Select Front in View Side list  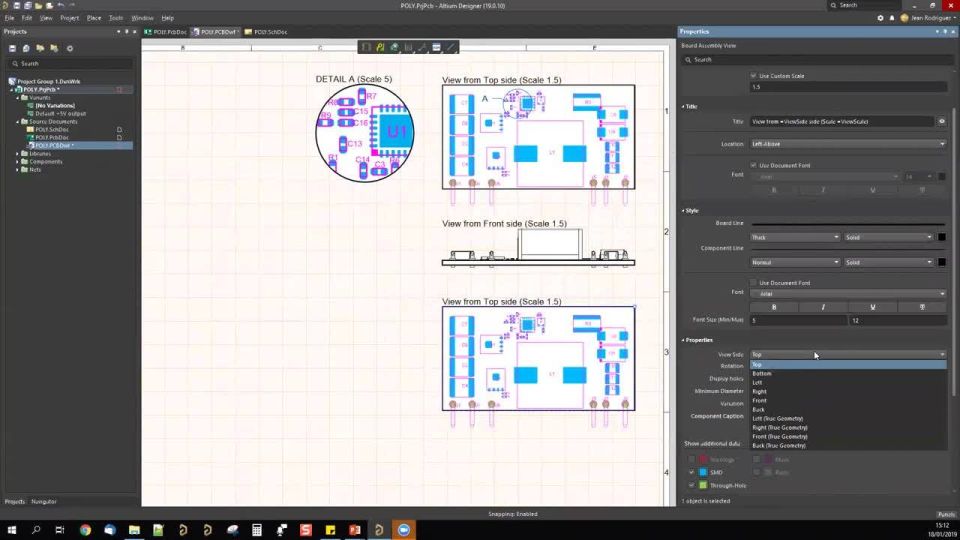click(848, 400)
